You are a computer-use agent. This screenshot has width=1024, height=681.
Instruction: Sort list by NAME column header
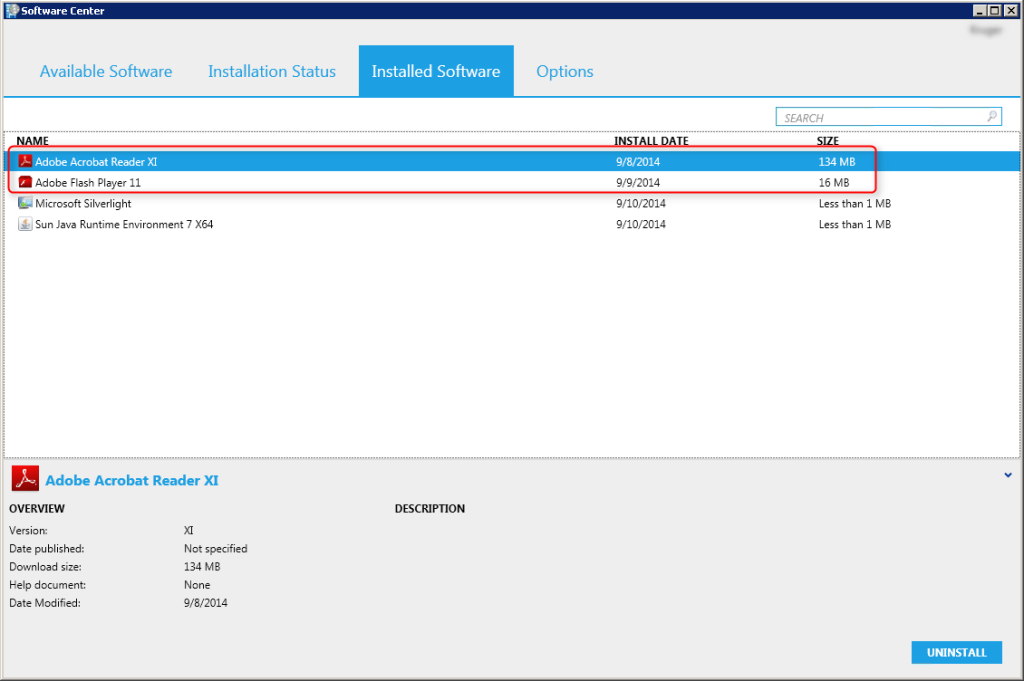click(33, 140)
